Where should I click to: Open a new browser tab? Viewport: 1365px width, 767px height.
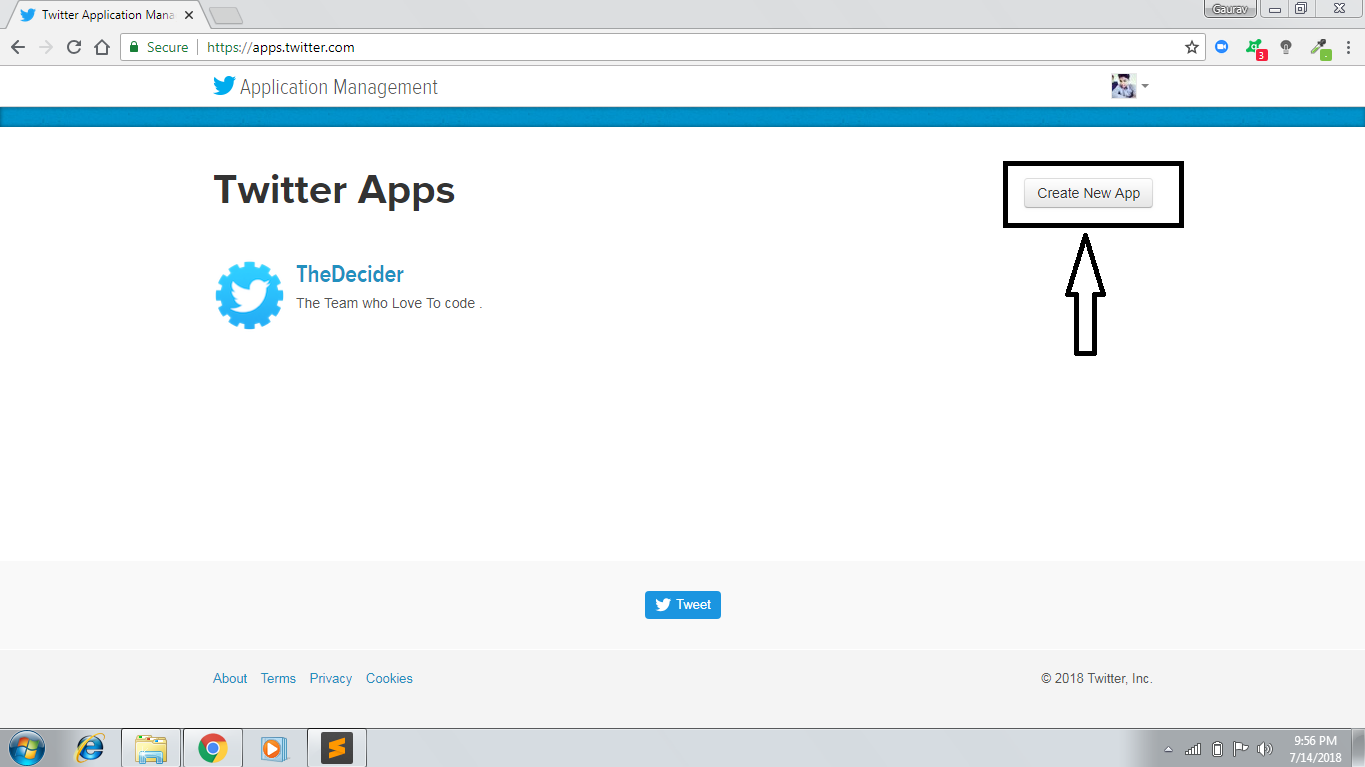[226, 15]
